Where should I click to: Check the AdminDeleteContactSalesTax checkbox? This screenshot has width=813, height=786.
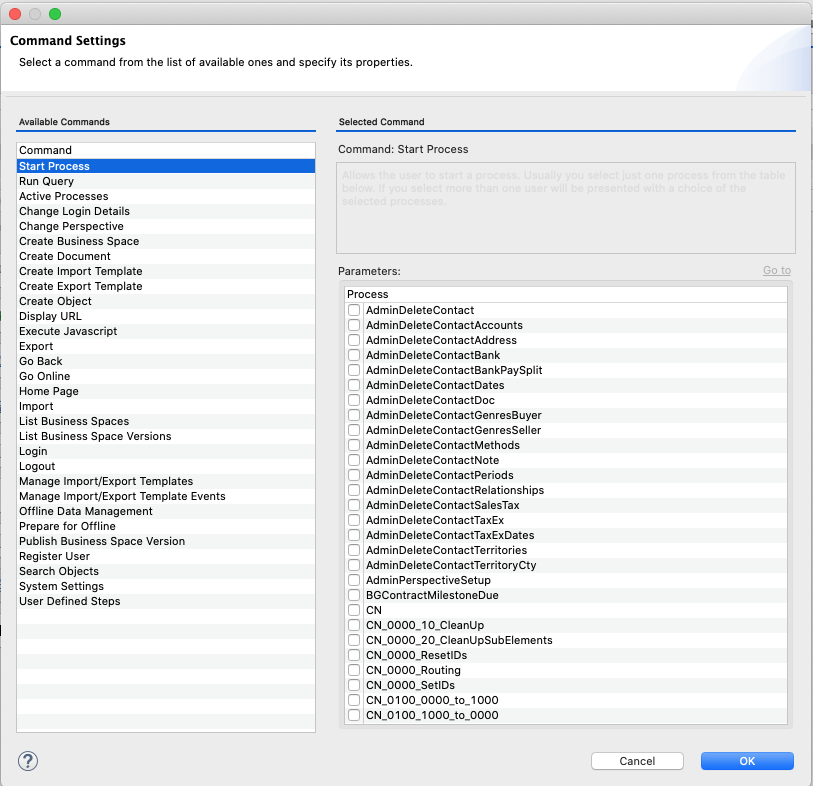pos(354,505)
